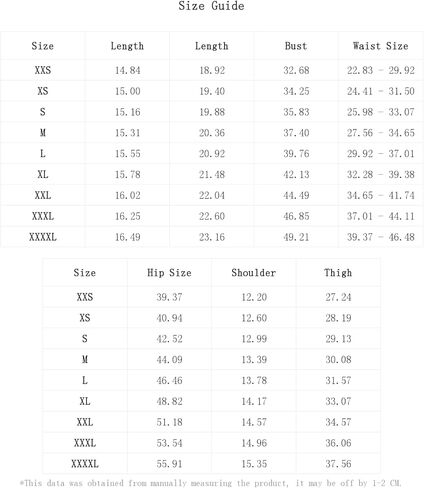Screen dimensions: 424x488
Task: Select shoulder value 14.17
Action: click(254, 401)
